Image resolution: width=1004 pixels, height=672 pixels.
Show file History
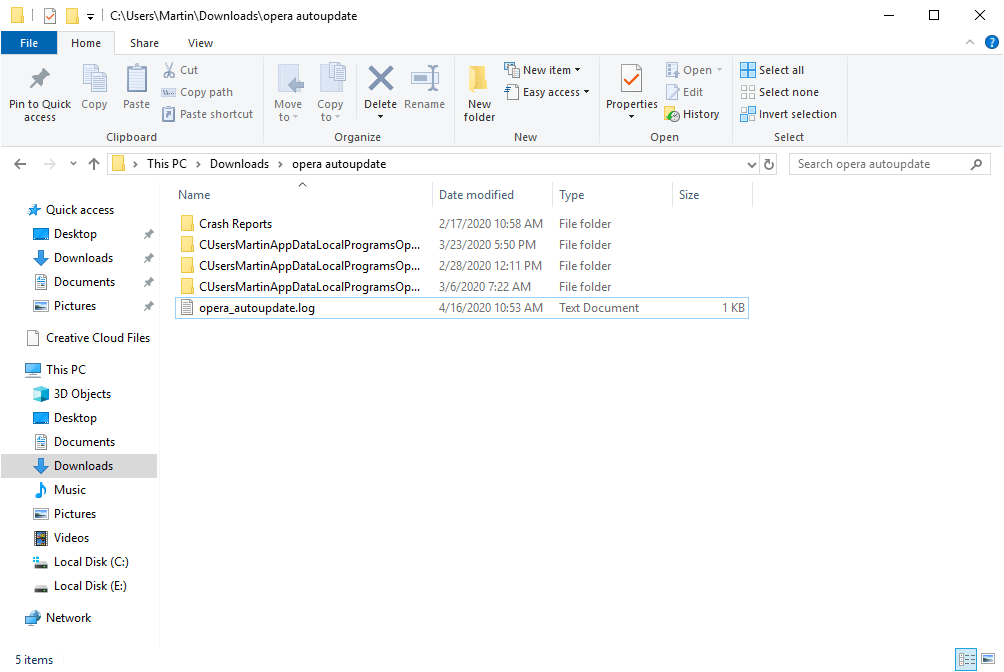point(692,114)
